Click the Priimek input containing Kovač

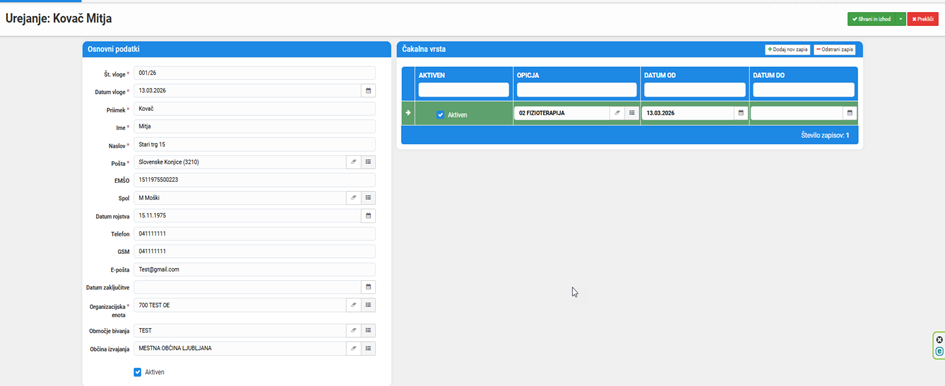tap(254, 109)
